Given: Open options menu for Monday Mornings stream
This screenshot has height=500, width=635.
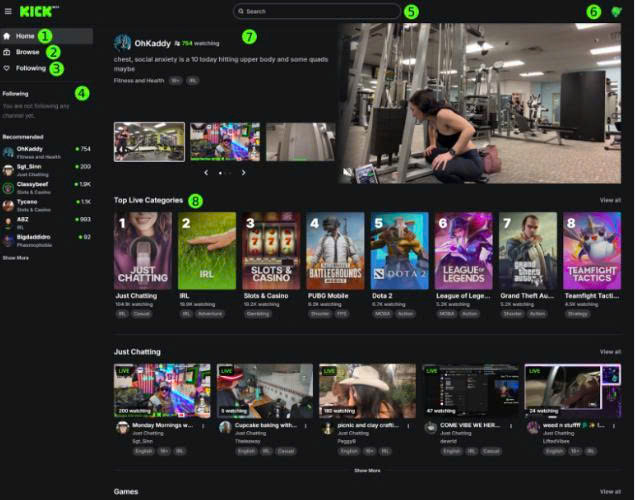Looking at the screenshot, I should click(203, 426).
